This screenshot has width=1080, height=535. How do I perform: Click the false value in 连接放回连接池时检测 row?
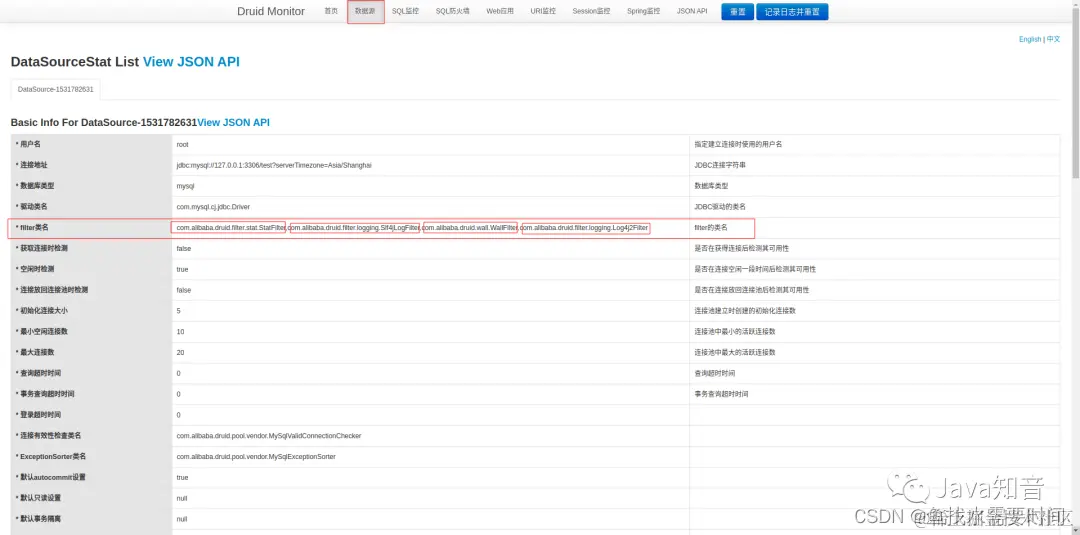click(x=184, y=290)
